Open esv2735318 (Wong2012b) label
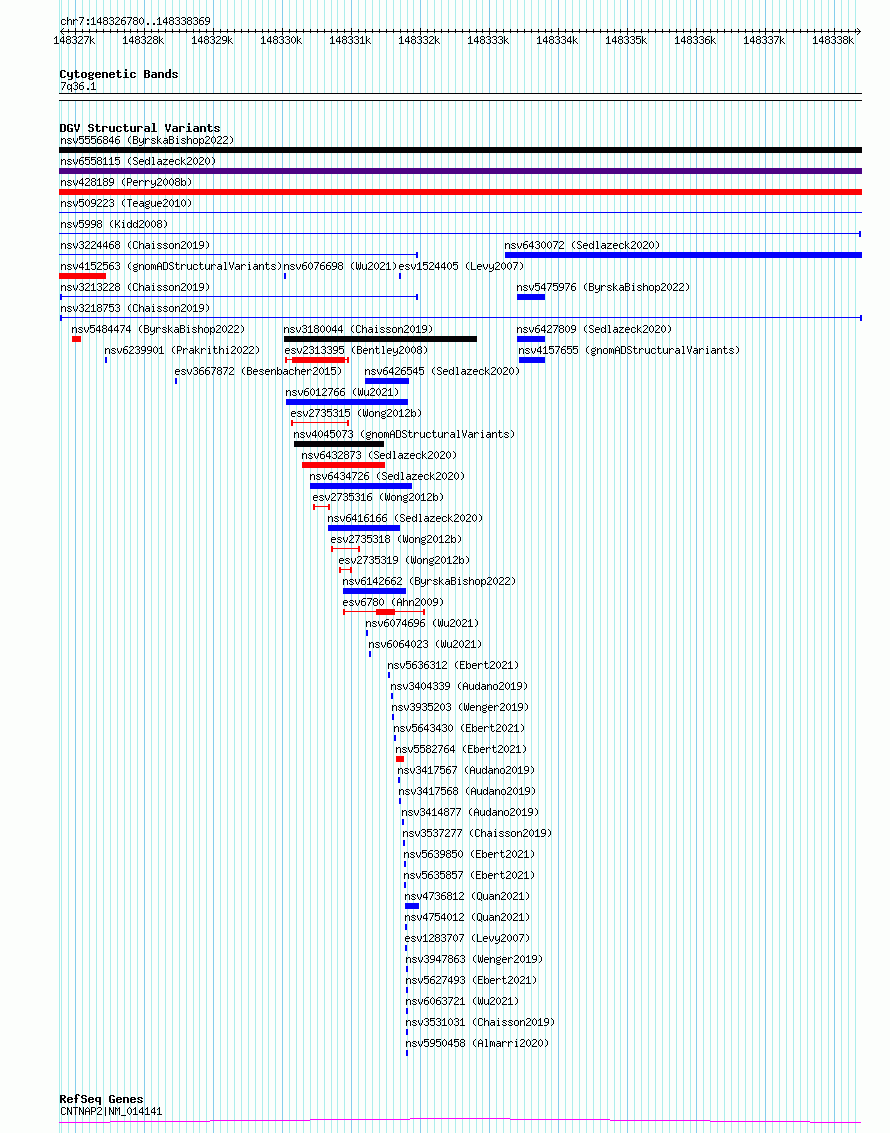 [x=396, y=538]
